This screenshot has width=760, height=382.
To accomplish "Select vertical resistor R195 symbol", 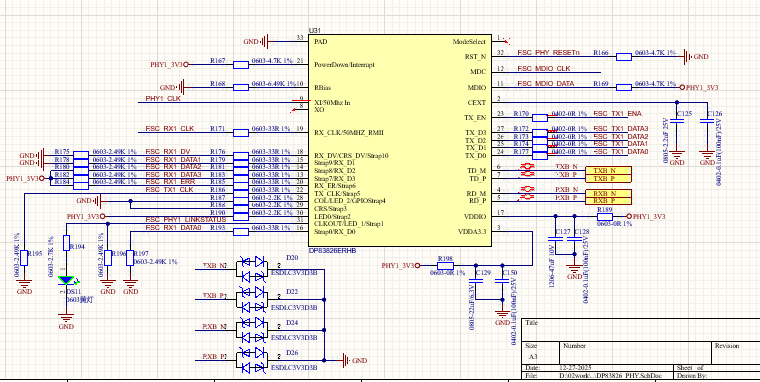I will click(24, 258).
